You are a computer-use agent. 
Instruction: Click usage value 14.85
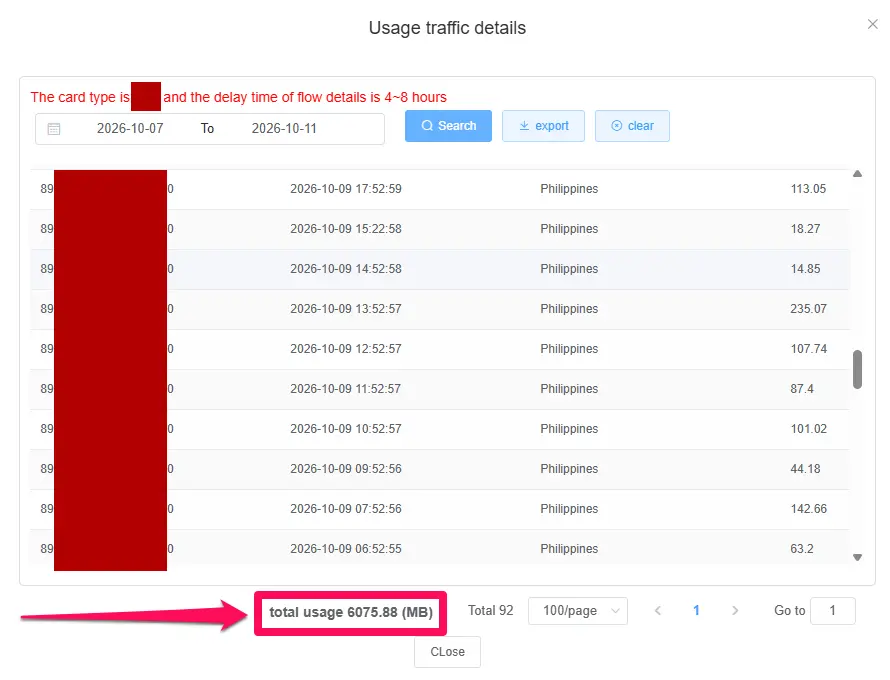(x=805, y=269)
